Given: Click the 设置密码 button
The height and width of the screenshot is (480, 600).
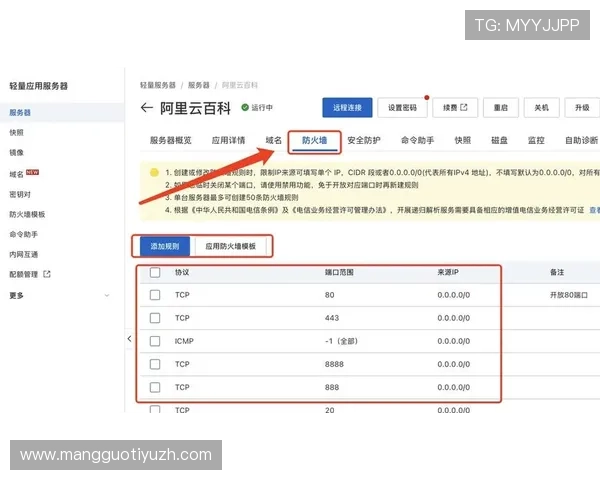Looking at the screenshot, I should click(x=402, y=108).
